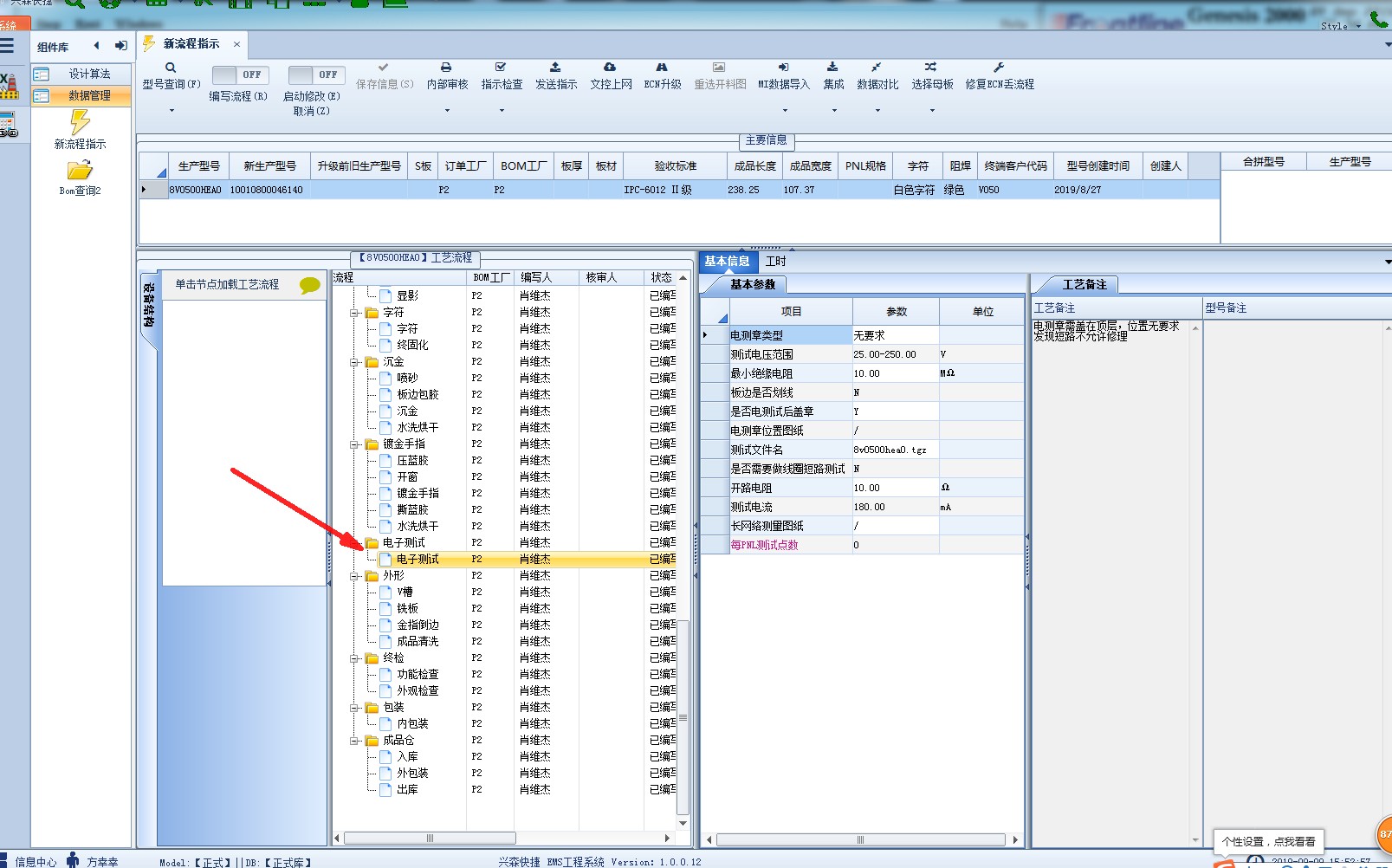Screen dimensions: 1392x868
Task: Switch to the 基本信息 tab
Action: click(727, 262)
